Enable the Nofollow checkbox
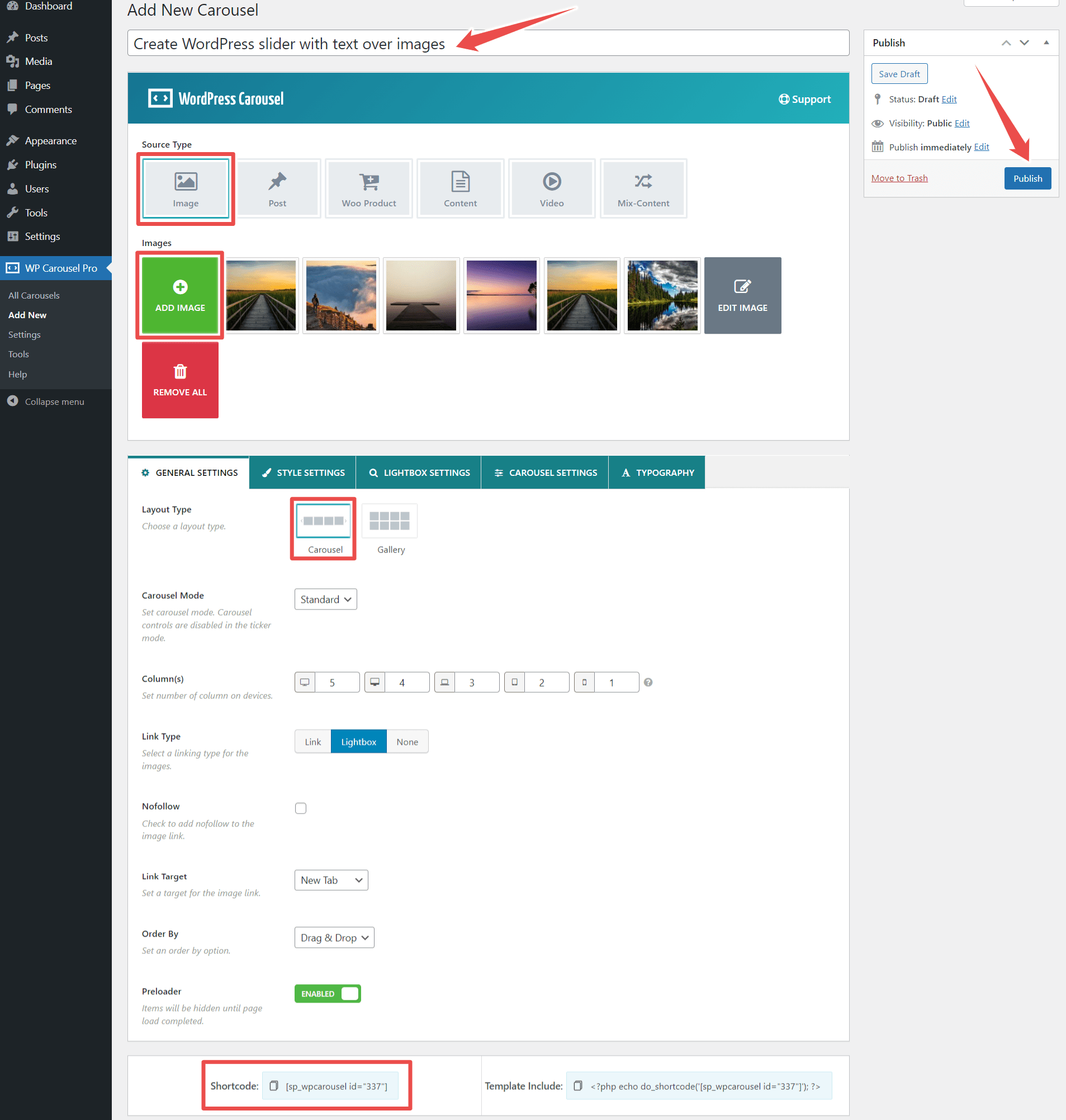This screenshot has width=1066, height=1120. (300, 807)
